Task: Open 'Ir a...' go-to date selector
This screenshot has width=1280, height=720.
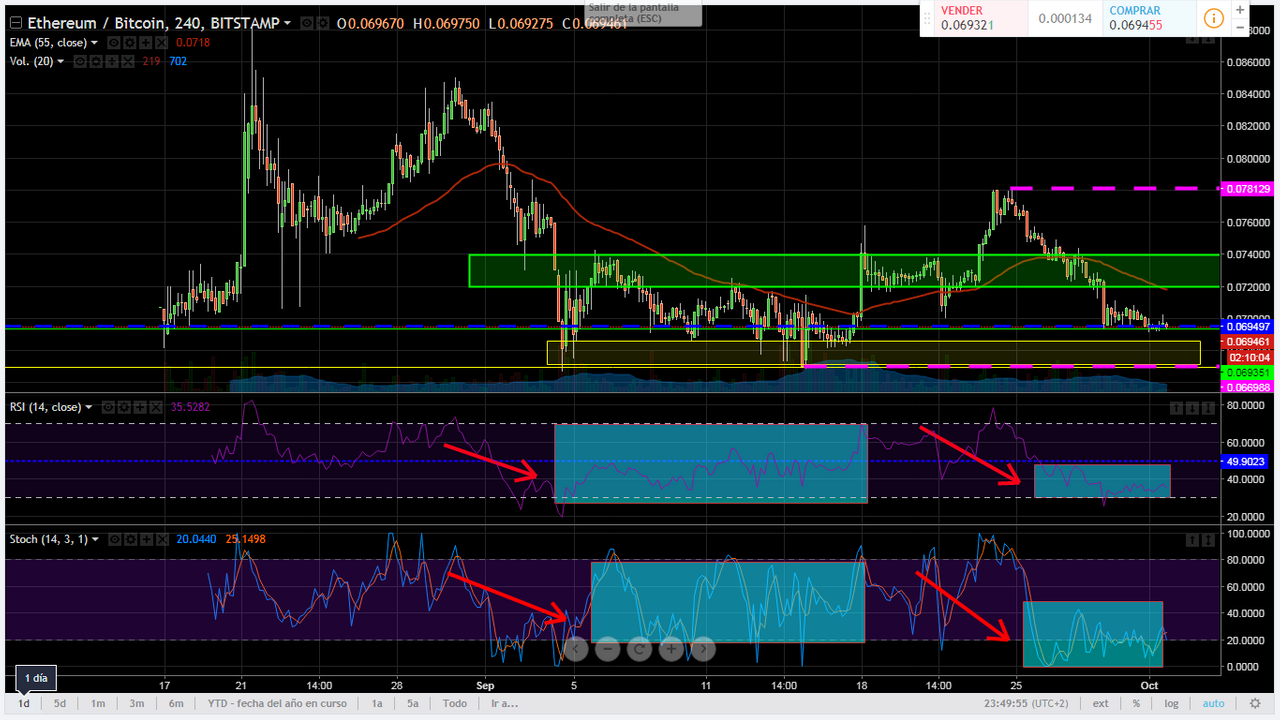Action: [505, 703]
